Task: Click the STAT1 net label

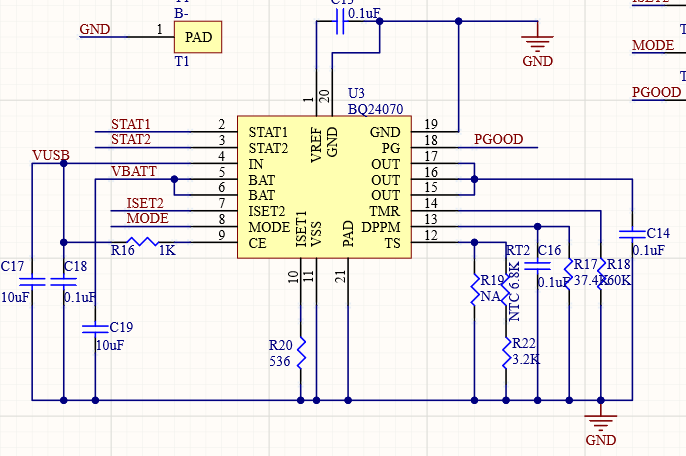Action: 130,124
